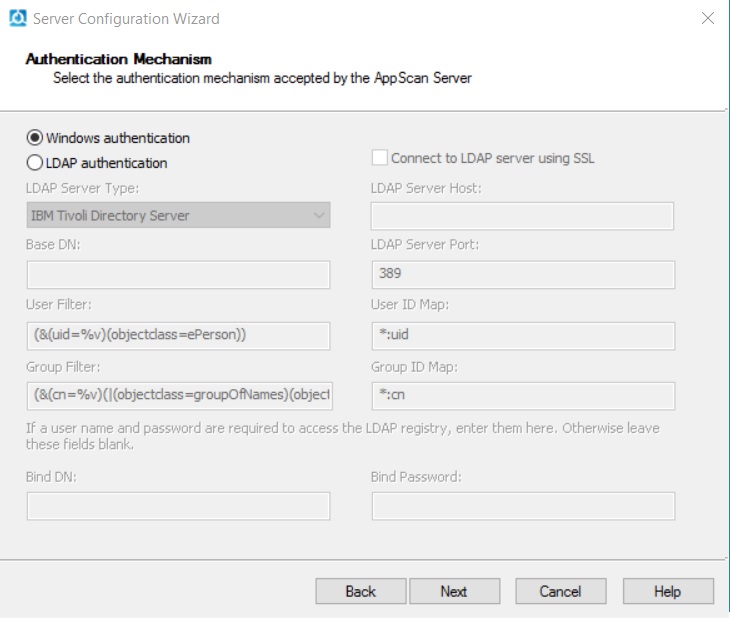The image size is (730, 618).
Task: Click the LDAP Server Host field
Action: [522, 216]
